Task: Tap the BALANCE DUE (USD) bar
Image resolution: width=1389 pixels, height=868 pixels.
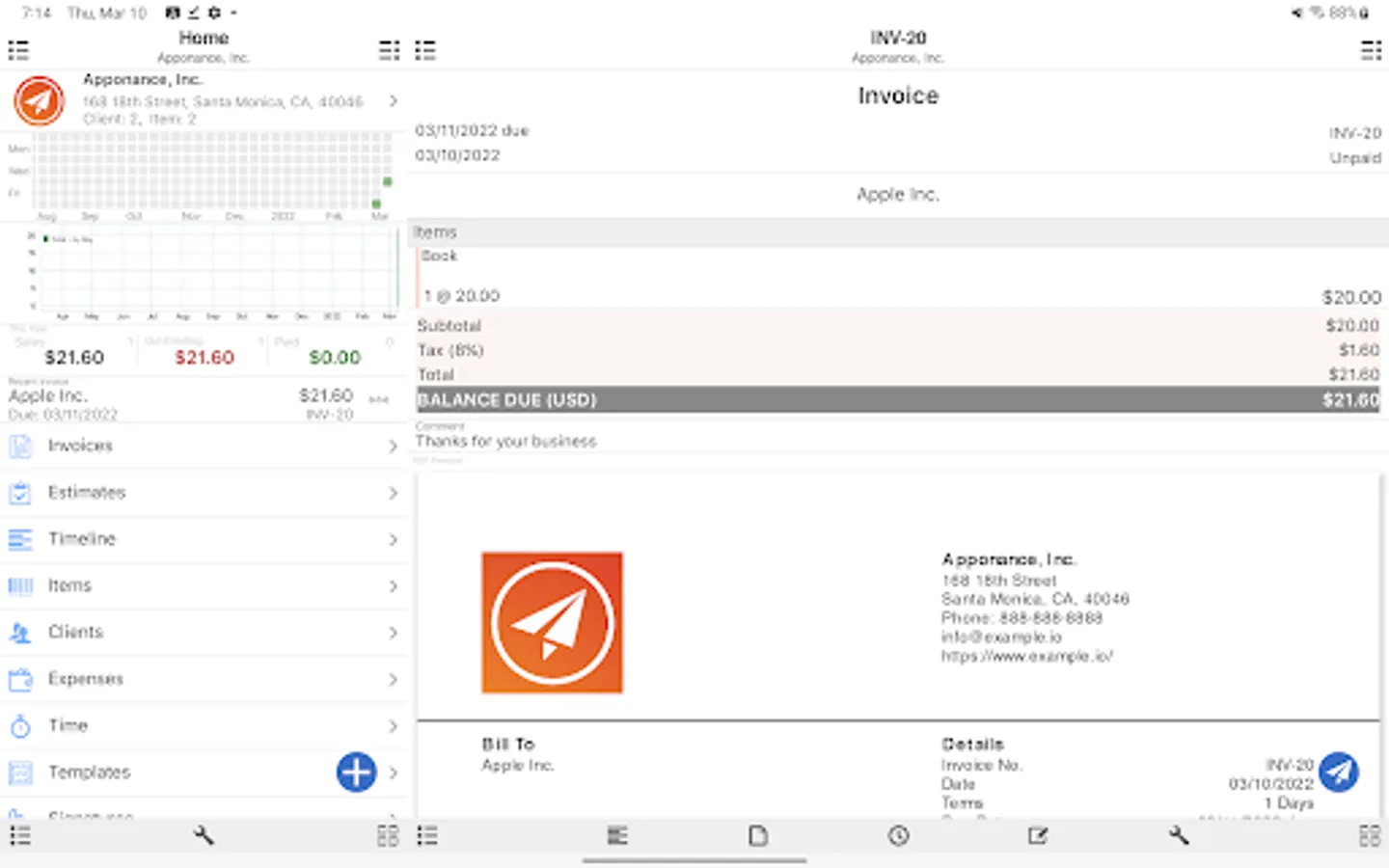Action: 898,399
